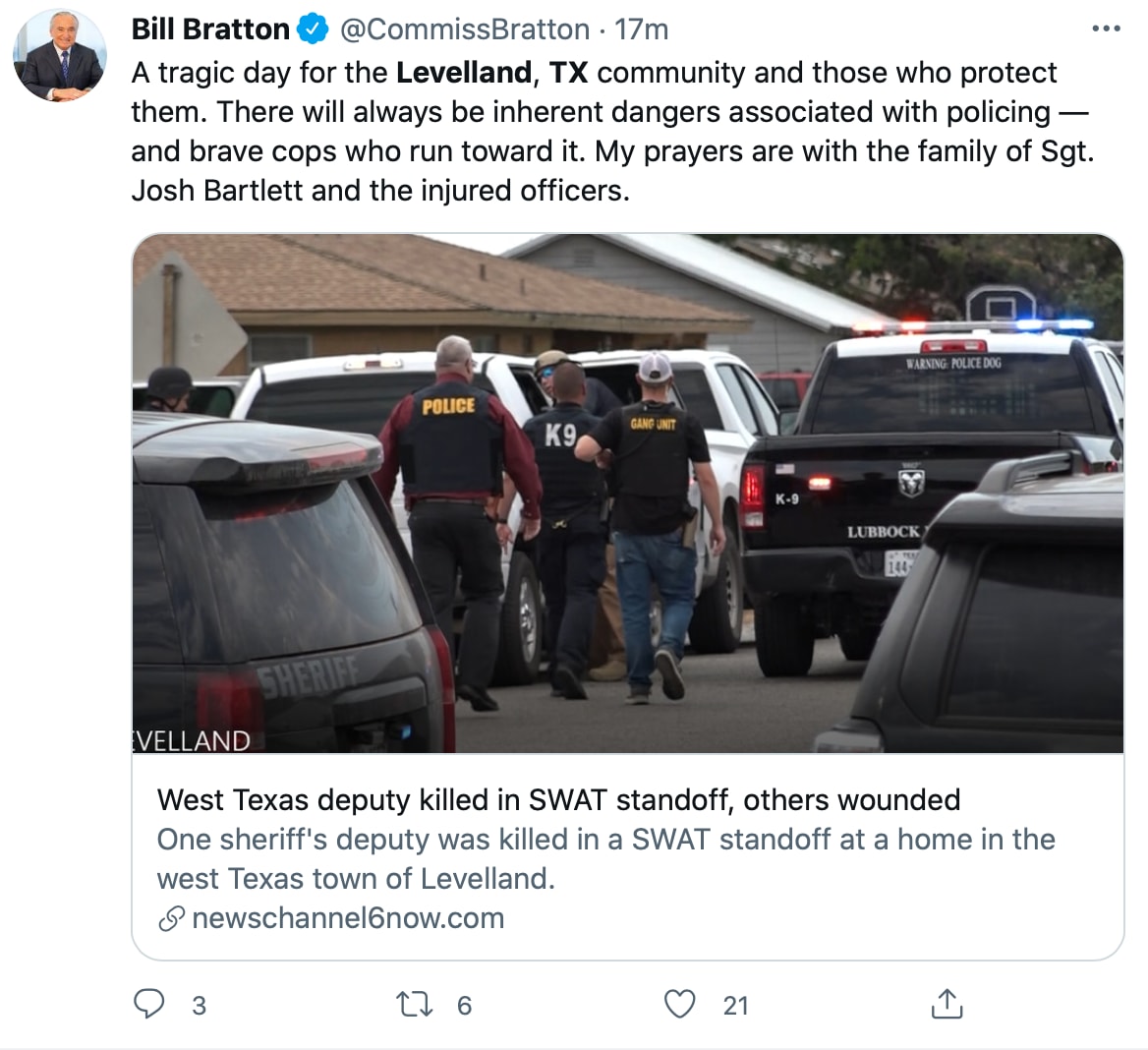View the 3 replies count
Viewport: 1148px width, 1050px height.
[200, 1006]
